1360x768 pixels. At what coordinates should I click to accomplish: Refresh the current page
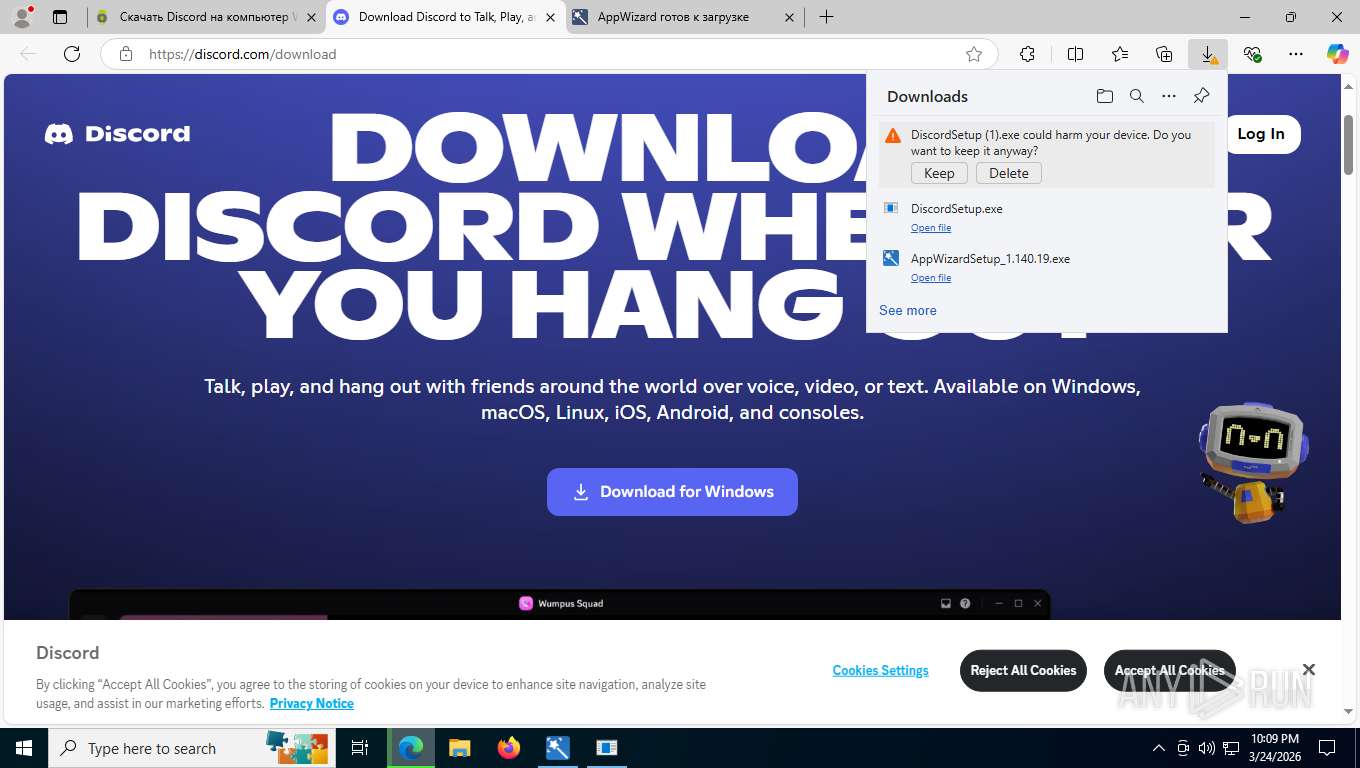click(72, 54)
